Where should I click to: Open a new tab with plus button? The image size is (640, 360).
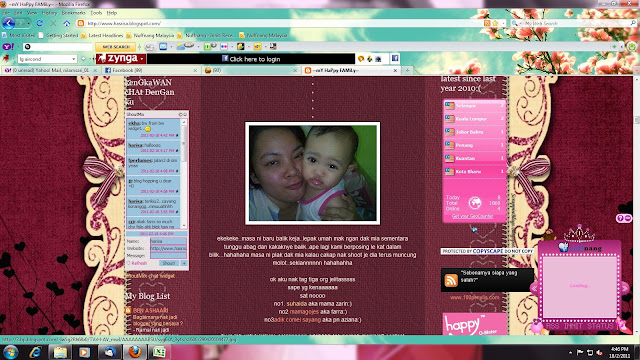(407, 70)
